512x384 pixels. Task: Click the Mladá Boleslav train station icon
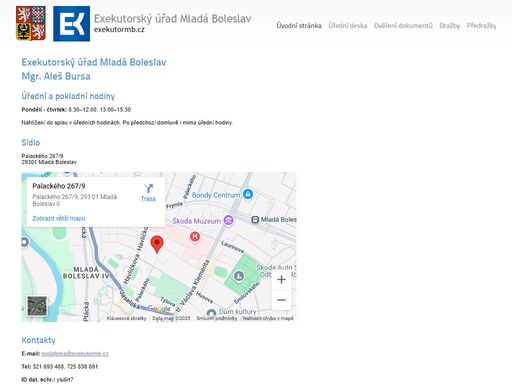(255, 220)
